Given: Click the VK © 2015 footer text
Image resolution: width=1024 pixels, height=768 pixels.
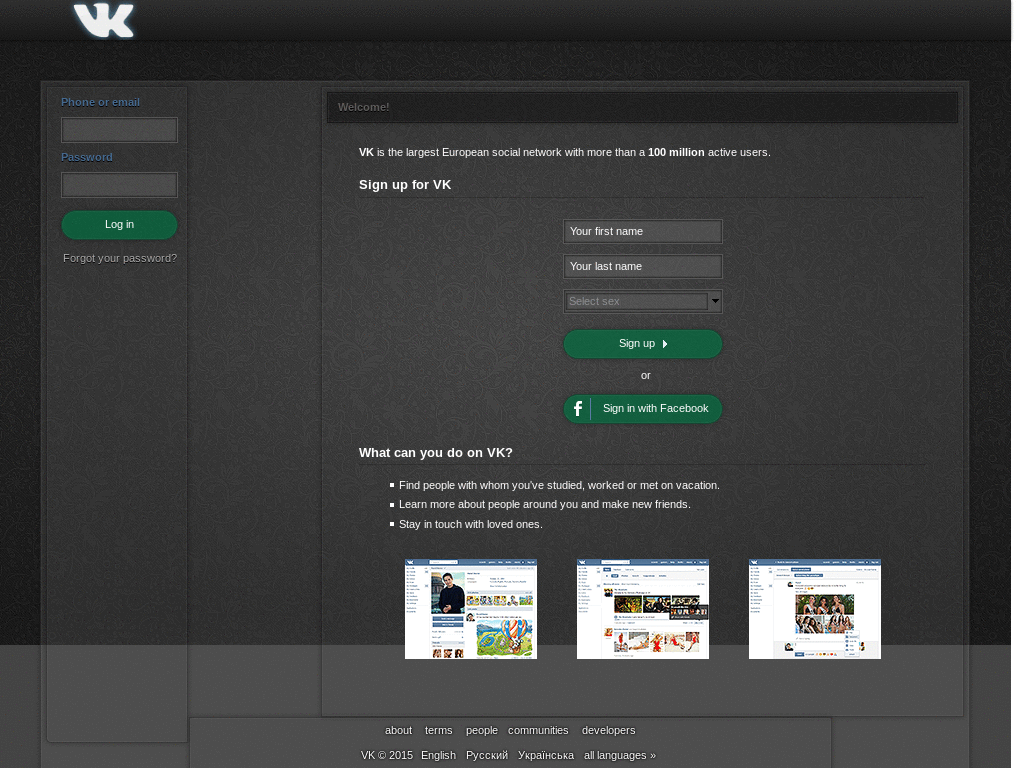Looking at the screenshot, I should click(387, 756).
